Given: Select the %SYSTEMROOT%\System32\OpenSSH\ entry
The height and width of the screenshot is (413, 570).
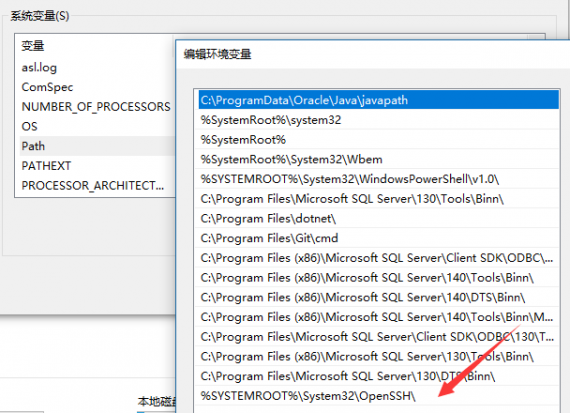Looking at the screenshot, I should 378,396.
